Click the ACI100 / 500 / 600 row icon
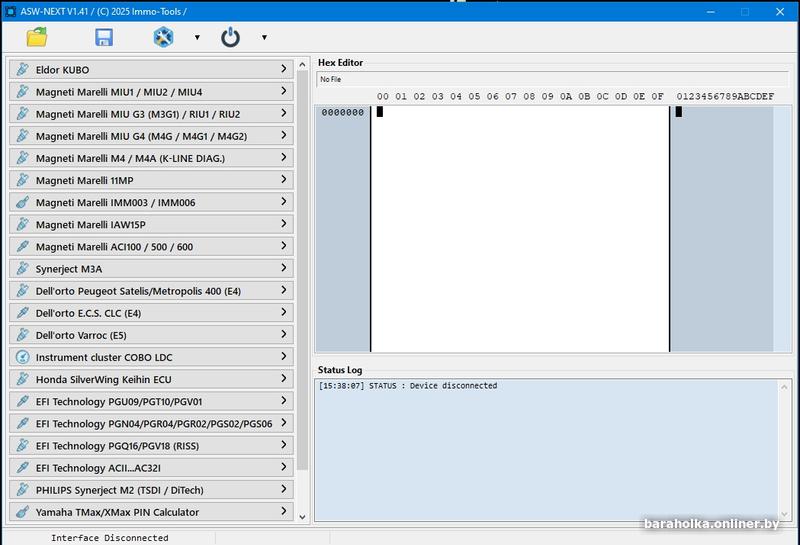The height and width of the screenshot is (545, 800). (22, 246)
